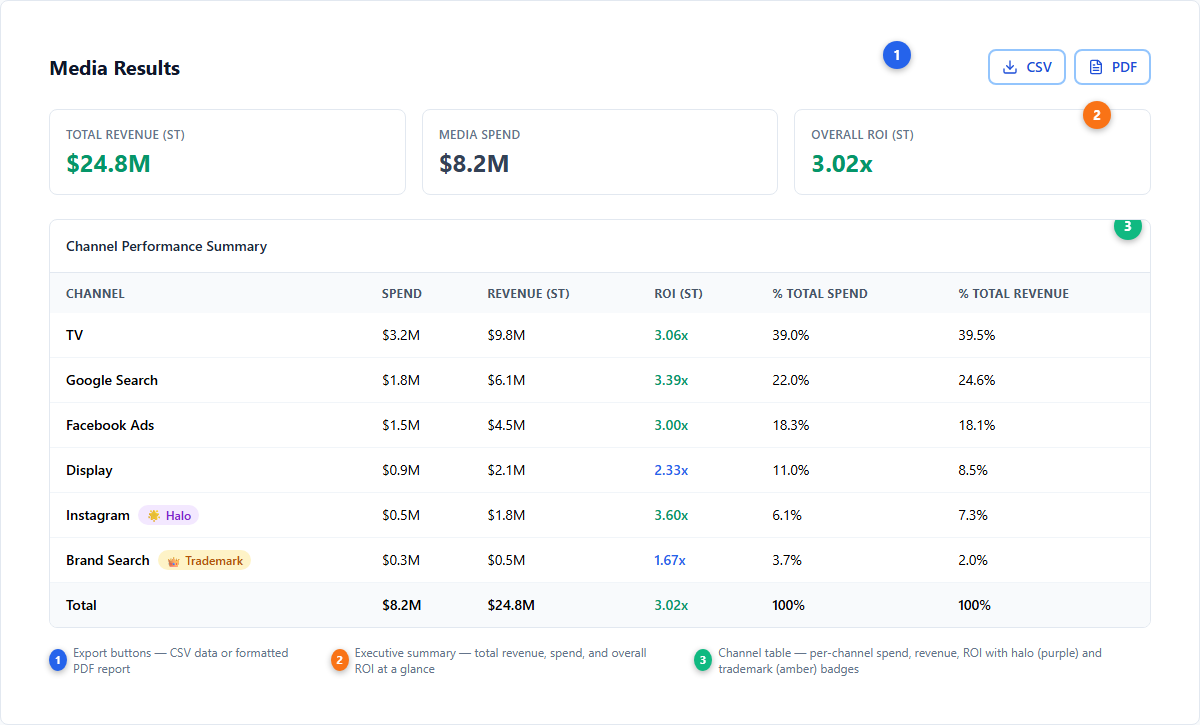Viewport: 1200px width, 725px height.
Task: Click Google Search's 22.0% spend share
Action: pos(790,380)
